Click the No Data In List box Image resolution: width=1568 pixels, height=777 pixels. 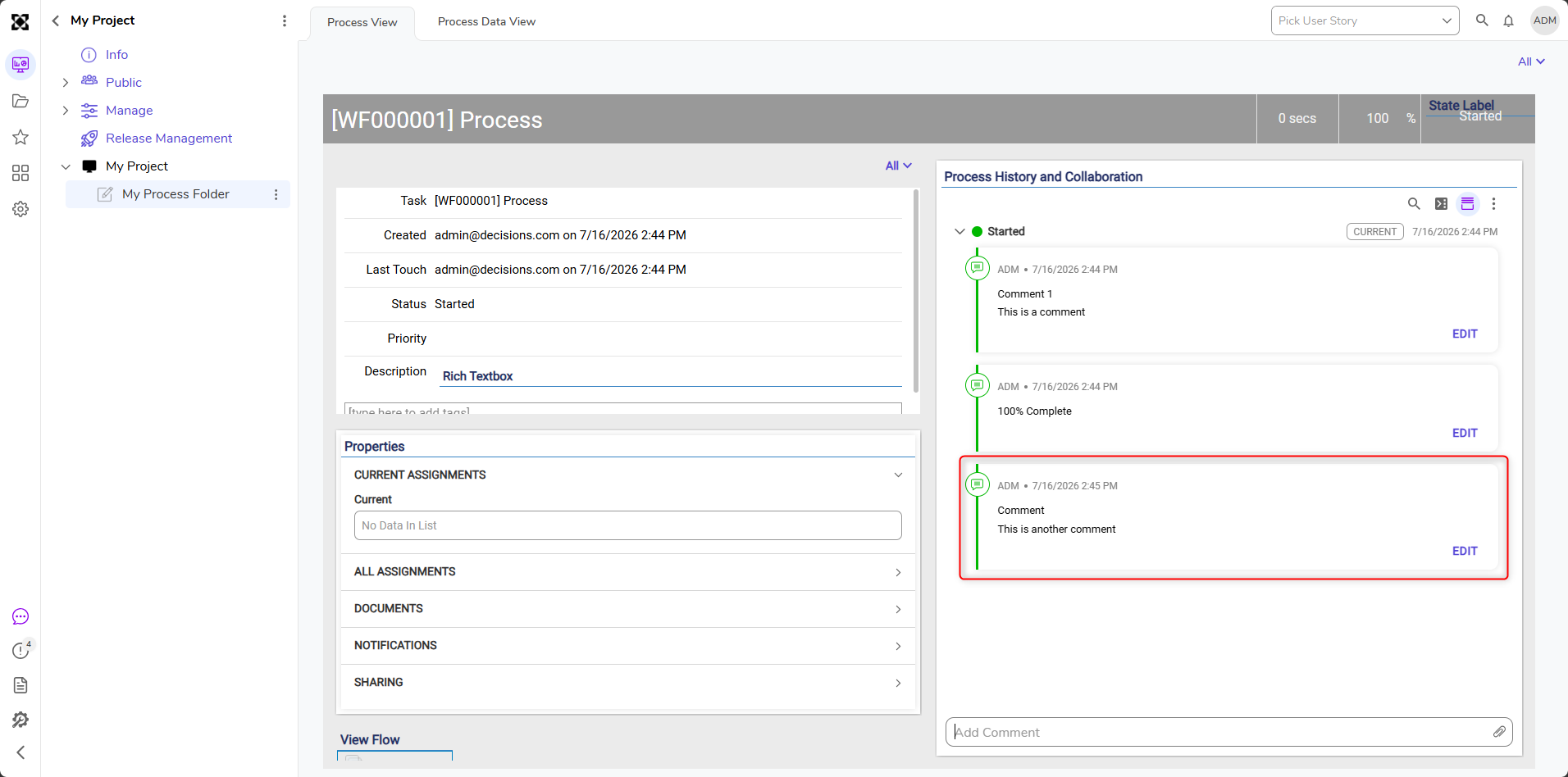(627, 525)
